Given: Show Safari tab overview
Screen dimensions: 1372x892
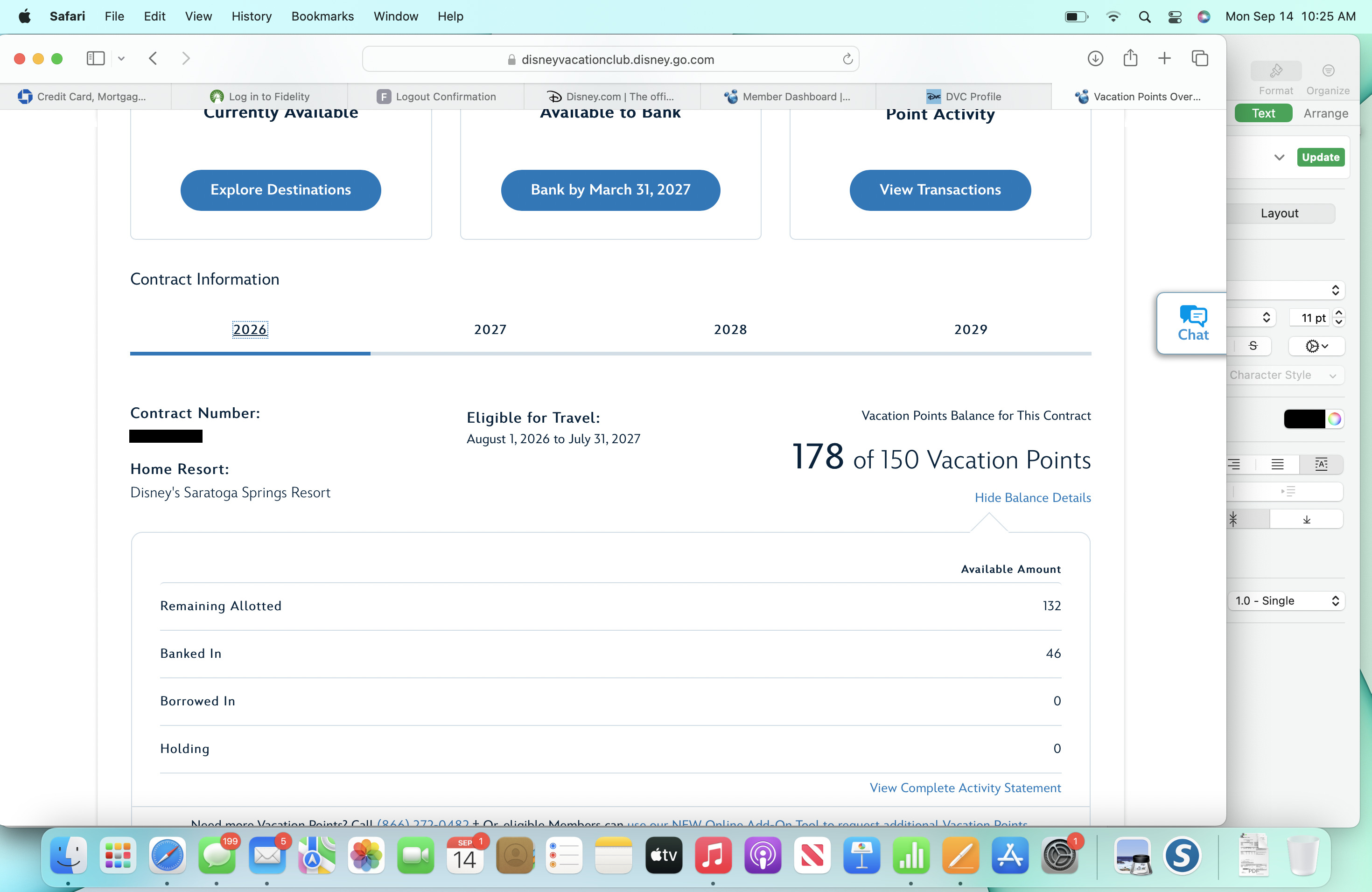Looking at the screenshot, I should [x=1200, y=58].
